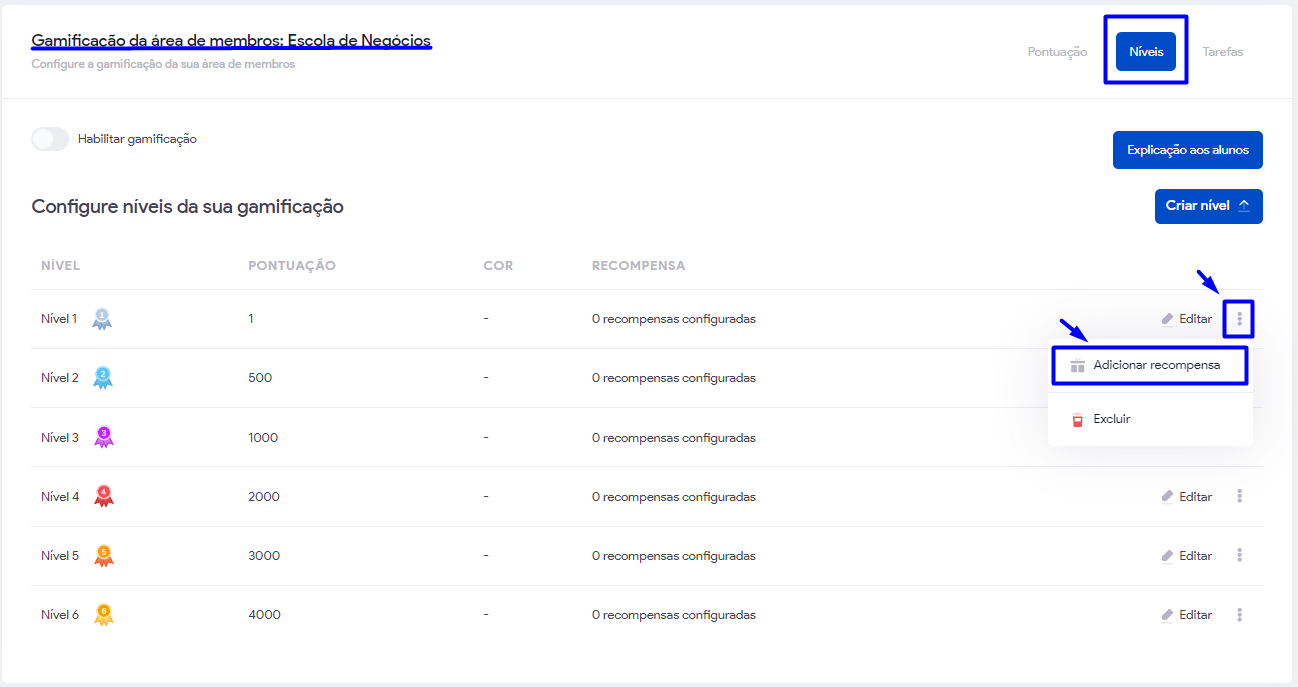Click the gift icon beside Adicionar recompensa
Image resolution: width=1298 pixels, height=687 pixels.
pyautogui.click(x=1077, y=366)
